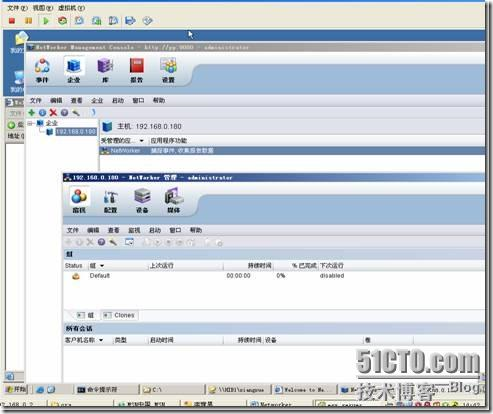Open the 媒体 (Media) icon in administration window

click(x=174, y=200)
